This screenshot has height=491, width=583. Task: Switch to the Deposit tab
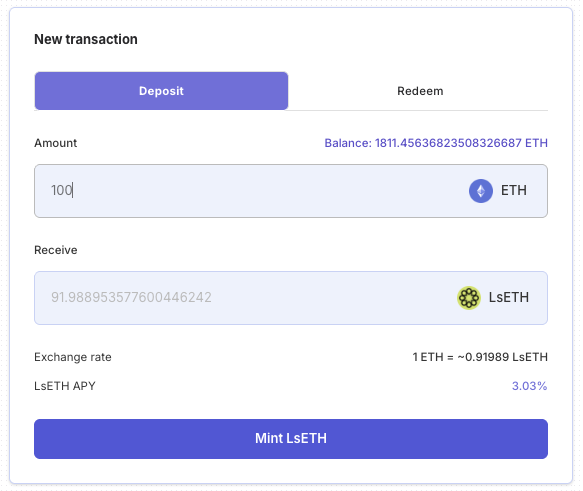161,91
